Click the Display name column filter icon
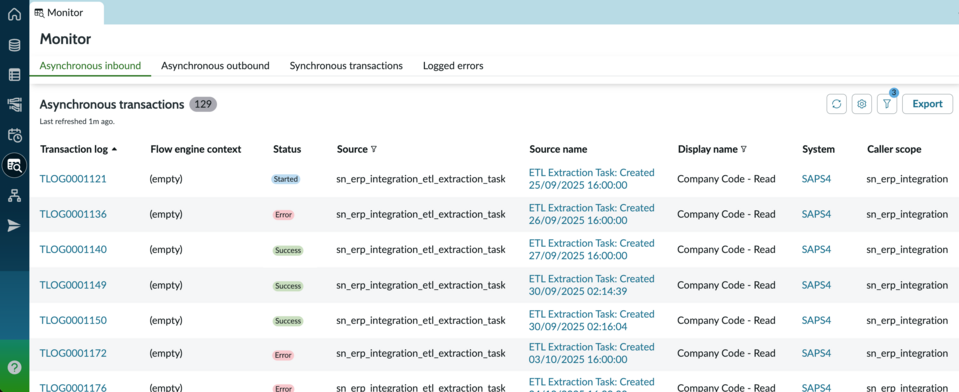This screenshot has width=959, height=392. 744,149
